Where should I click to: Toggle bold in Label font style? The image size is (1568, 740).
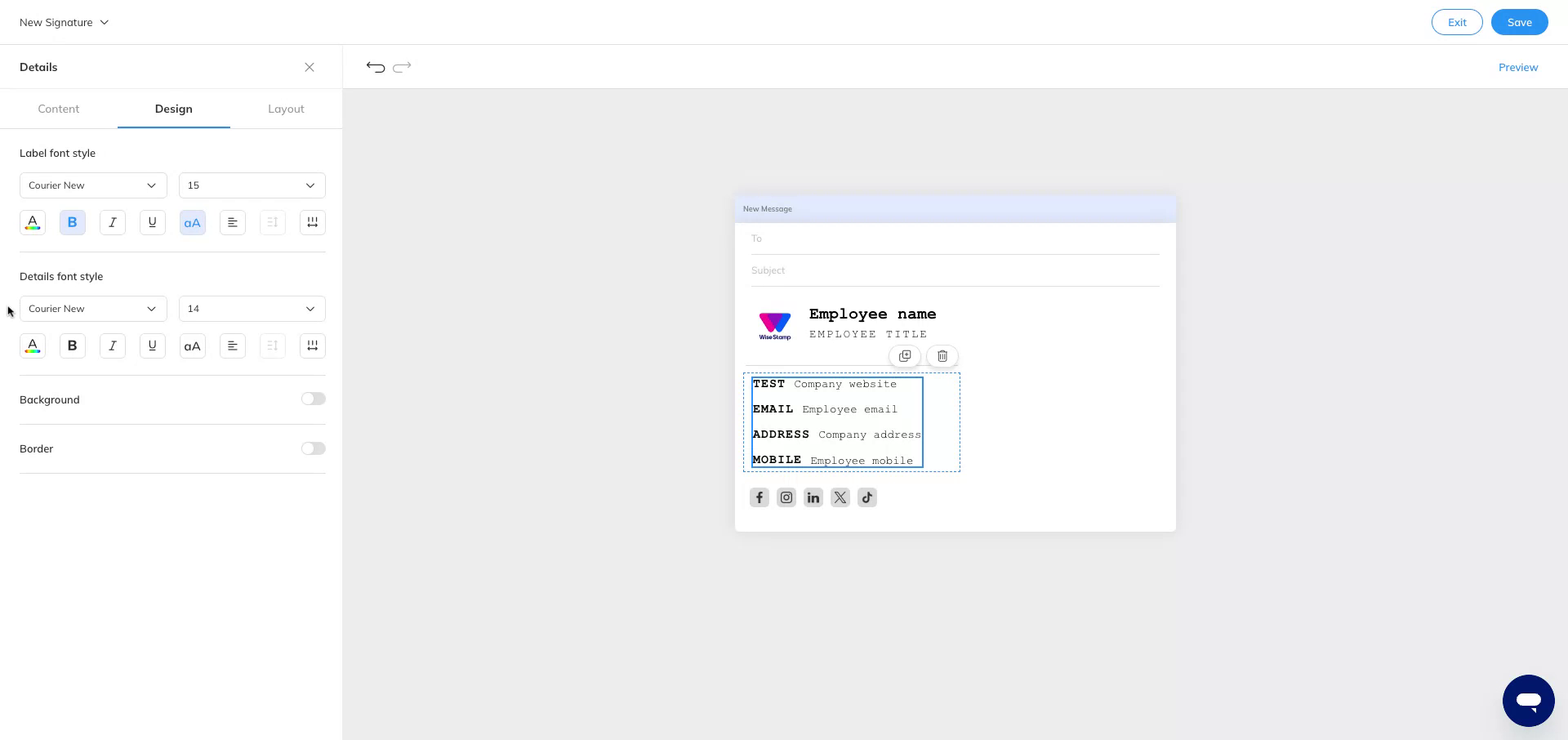(72, 222)
